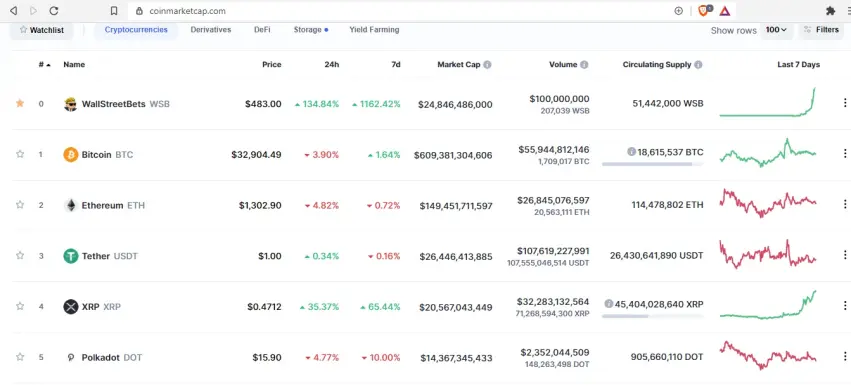
Task: Select the Cryptocurrencies tab
Action: point(136,30)
